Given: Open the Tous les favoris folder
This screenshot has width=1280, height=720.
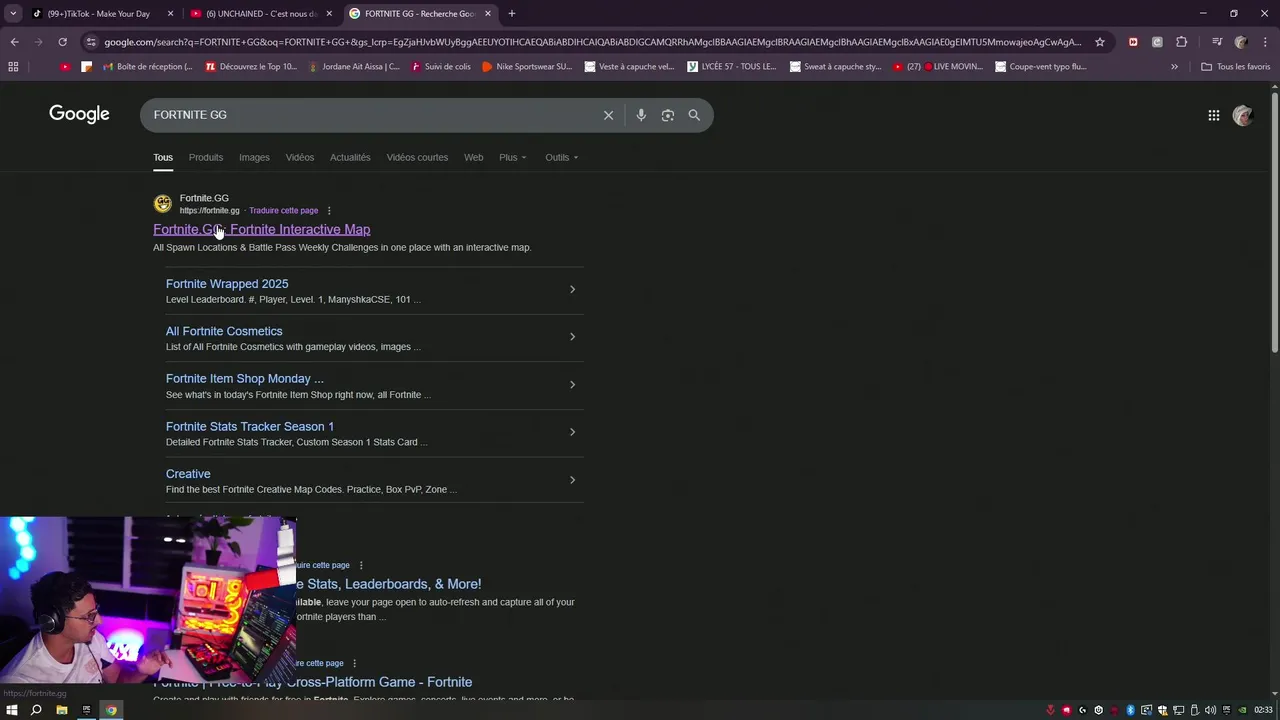Looking at the screenshot, I should coord(1236,67).
